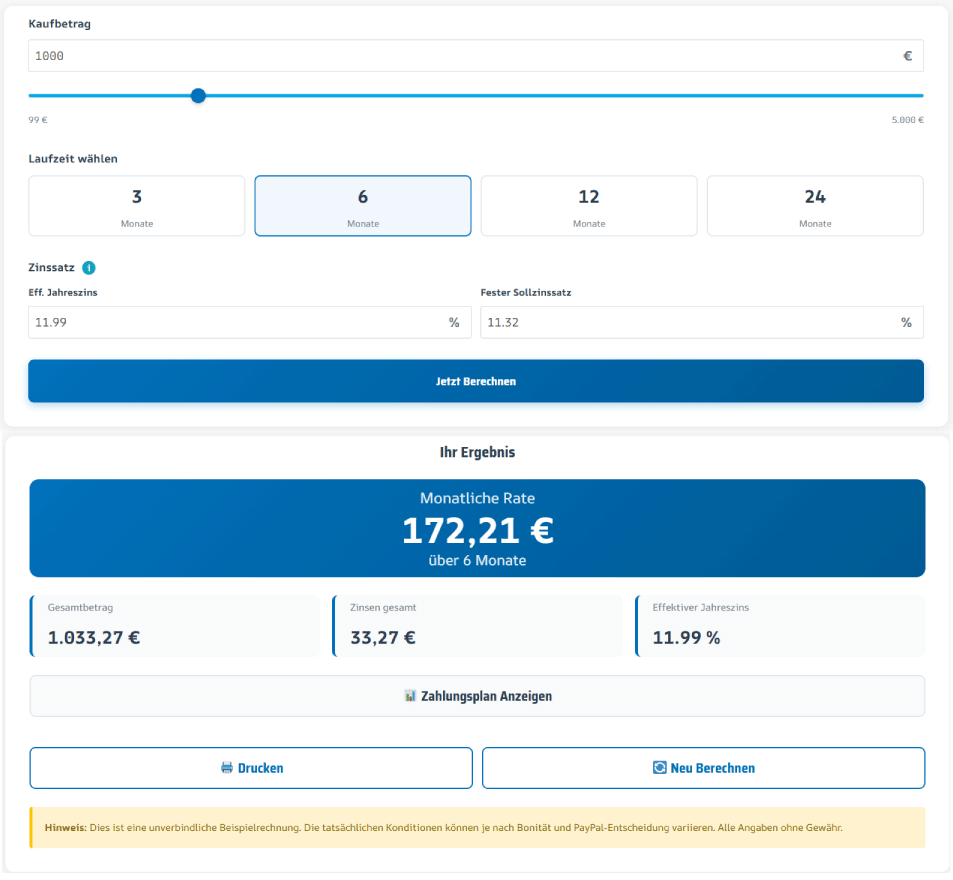This screenshot has height=880, width=953.
Task: Click the percent symbol in Eff. Jahreszins field
Action: 453,322
